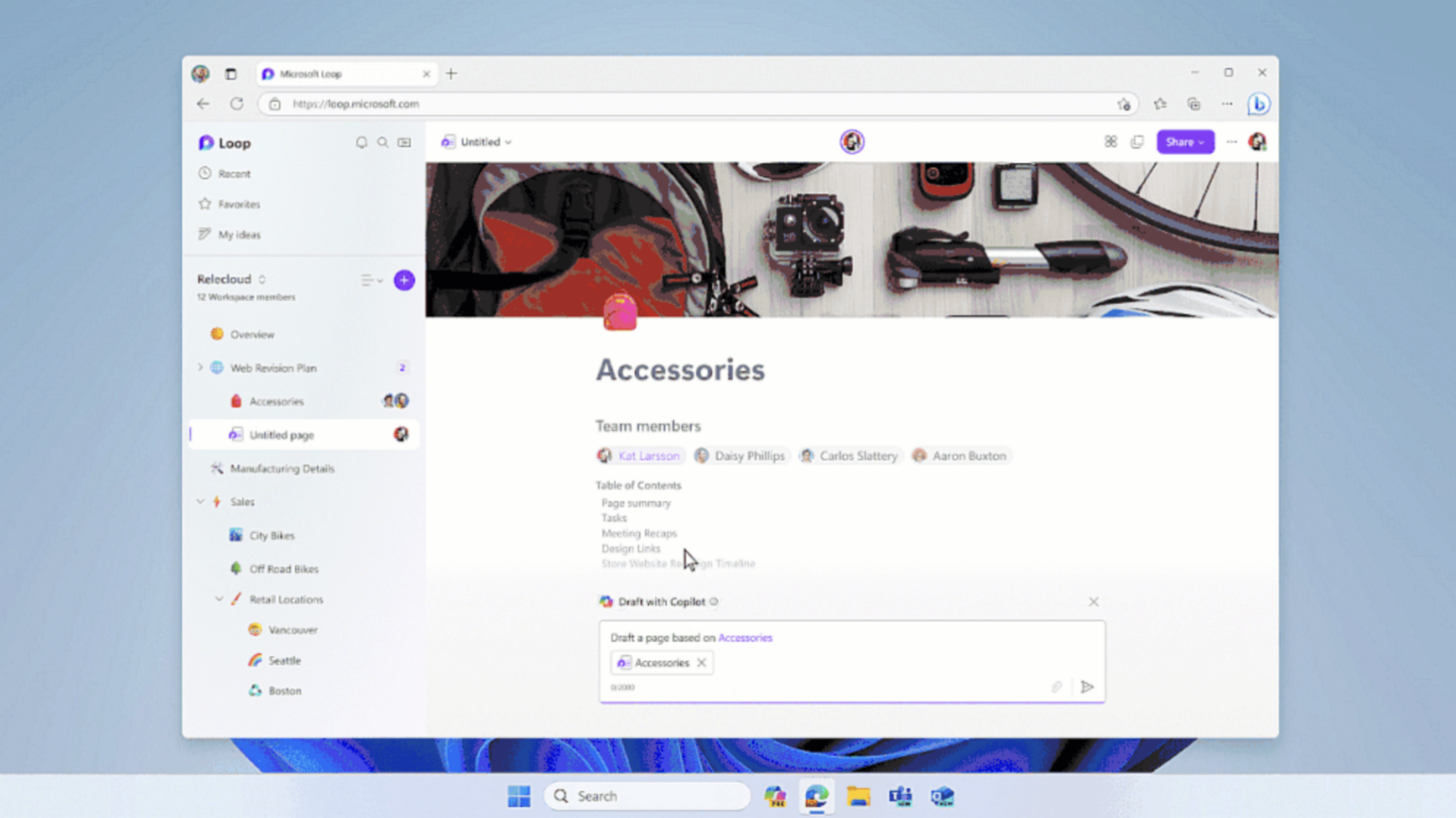The width and height of the screenshot is (1456, 818).
Task: Open File Explorer from taskbar
Action: 858,796
